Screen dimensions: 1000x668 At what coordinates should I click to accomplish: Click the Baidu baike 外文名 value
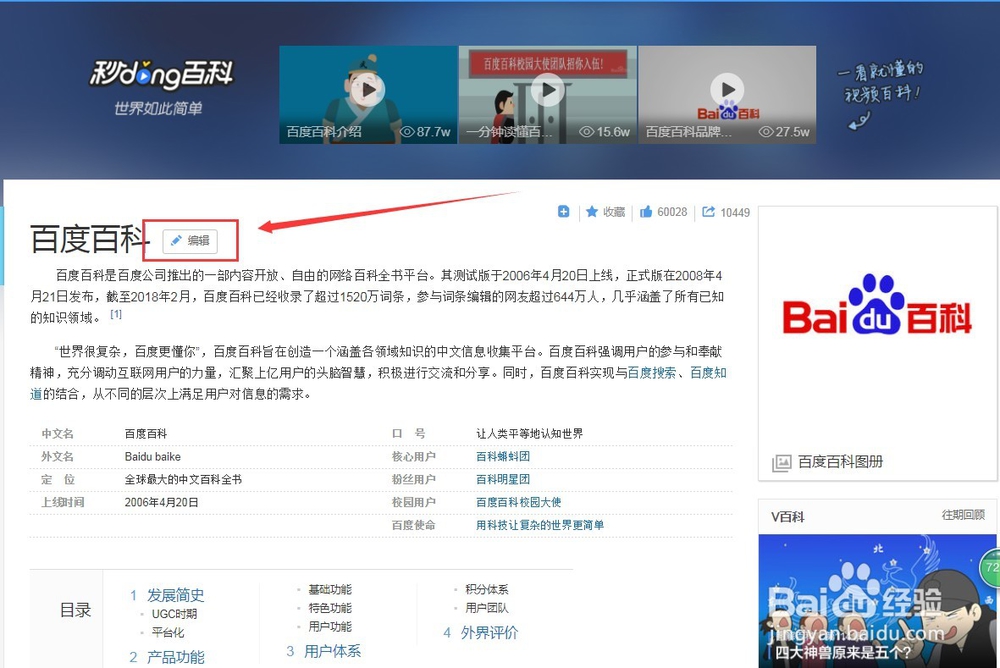(152, 457)
